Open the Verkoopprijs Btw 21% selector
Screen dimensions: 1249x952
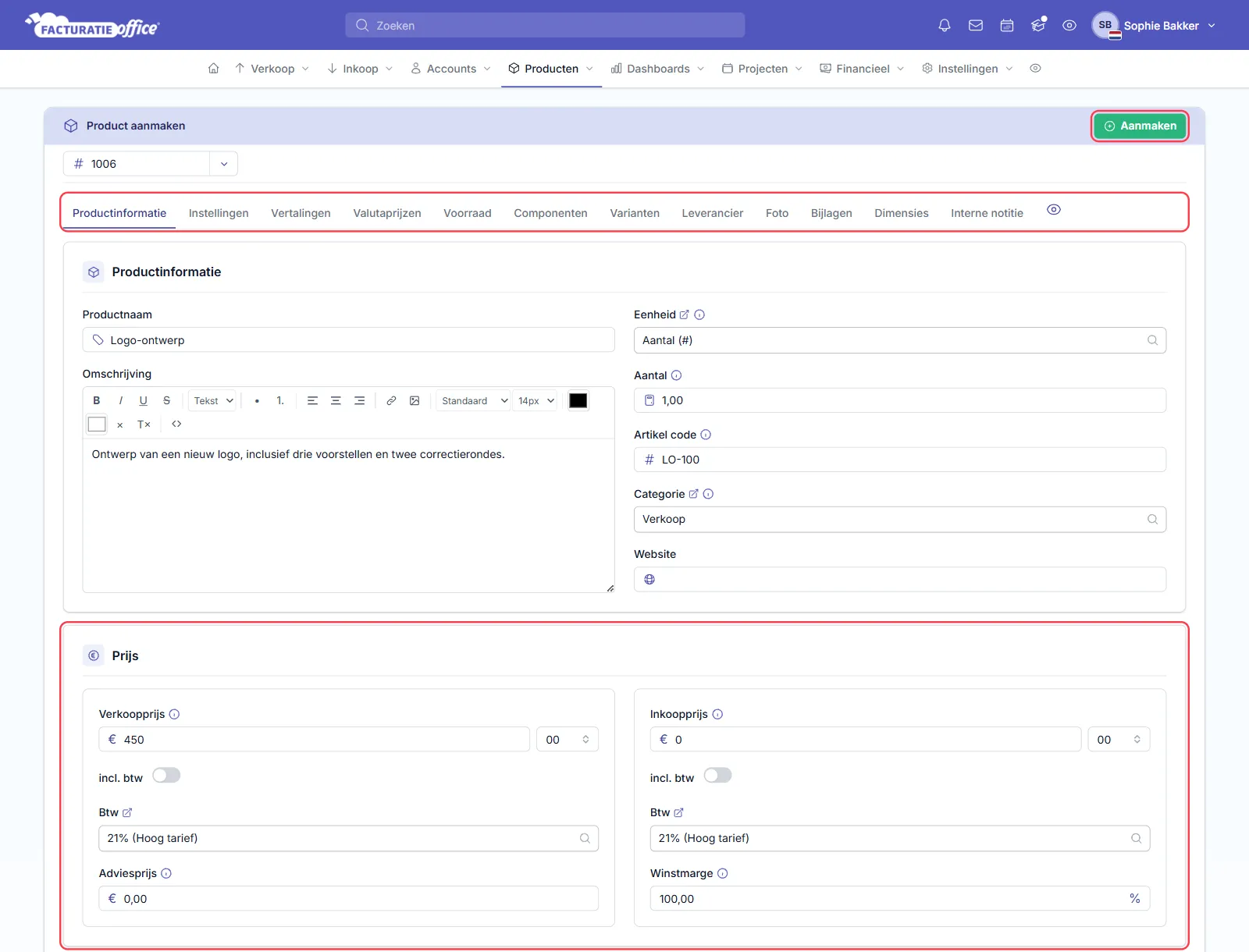(x=348, y=838)
